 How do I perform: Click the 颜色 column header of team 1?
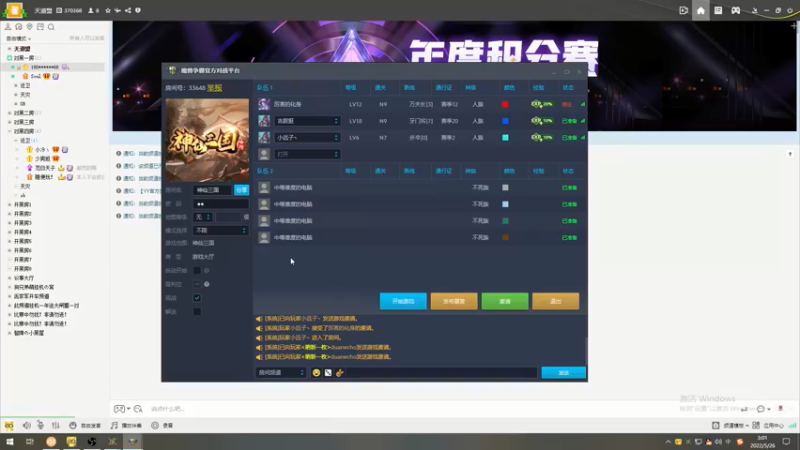click(x=509, y=88)
